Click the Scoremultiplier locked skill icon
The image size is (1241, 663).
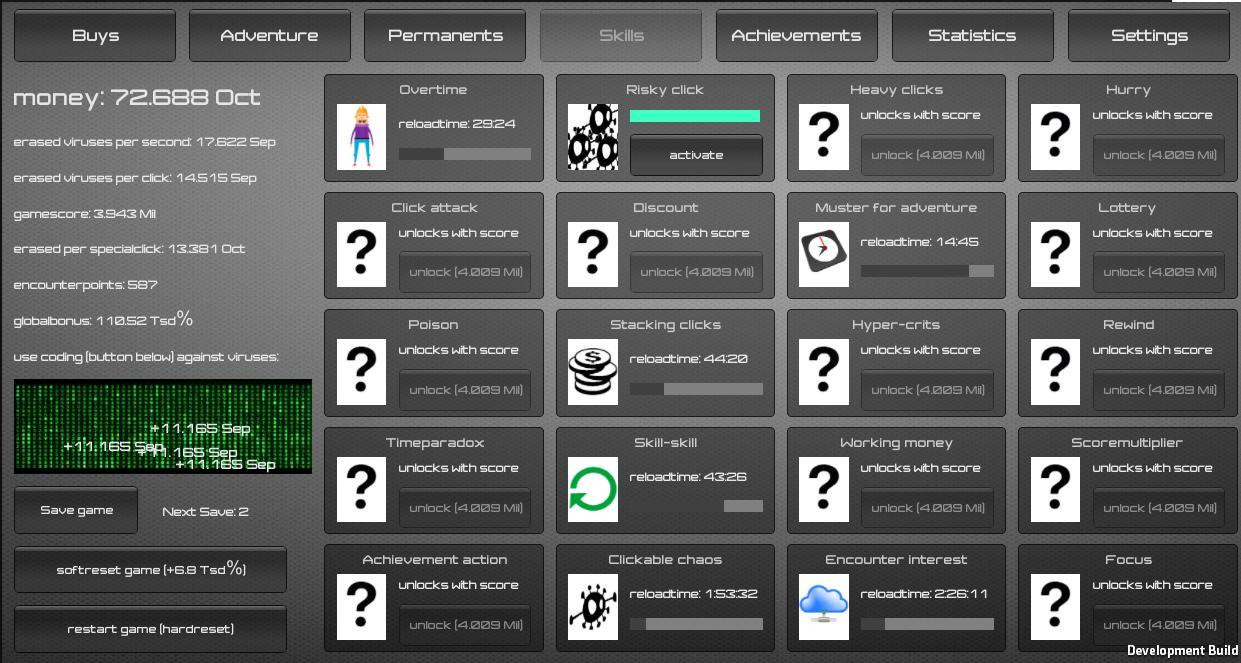[x=1055, y=489]
